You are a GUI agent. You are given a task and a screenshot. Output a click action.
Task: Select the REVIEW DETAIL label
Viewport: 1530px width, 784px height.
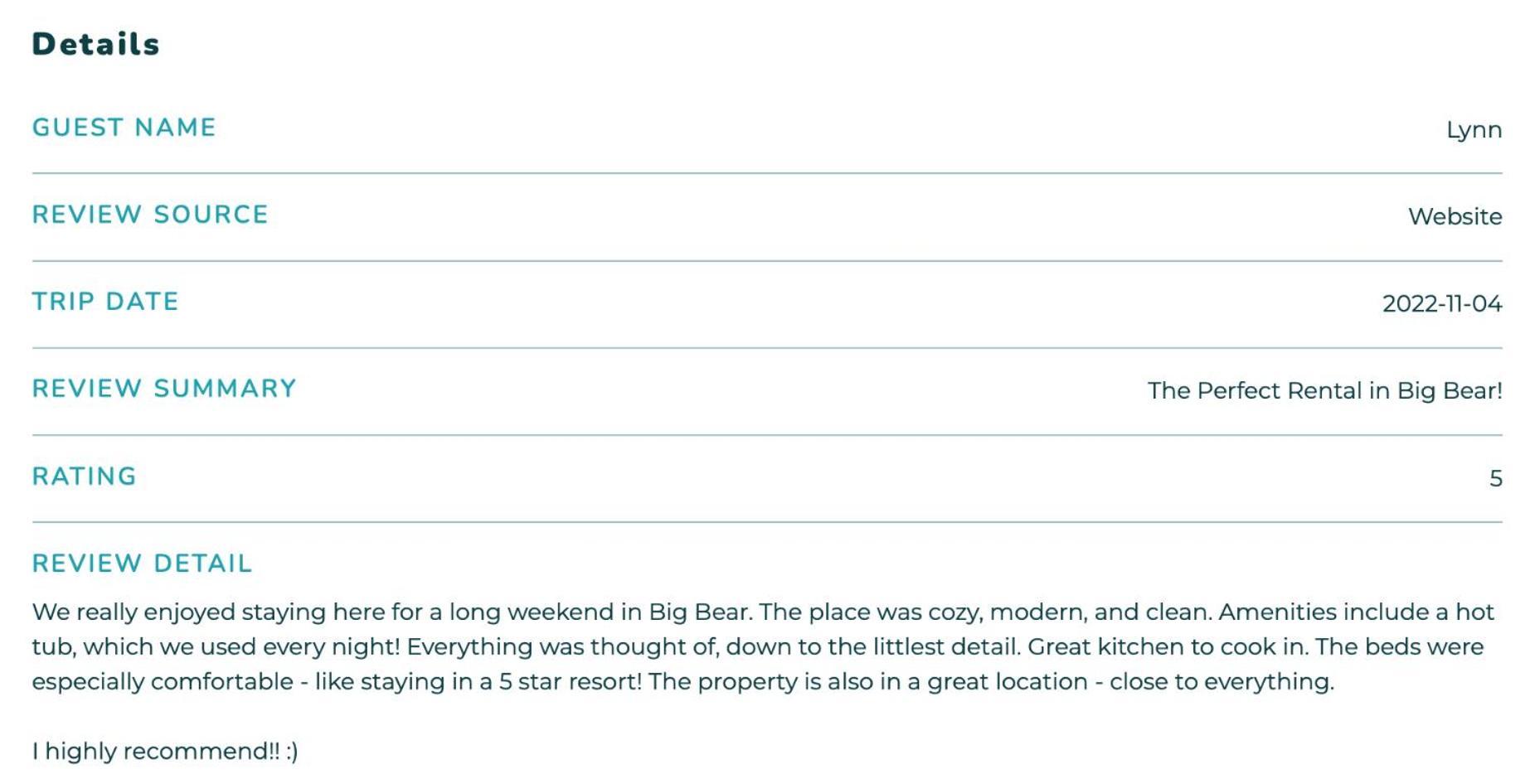pyautogui.click(x=142, y=564)
